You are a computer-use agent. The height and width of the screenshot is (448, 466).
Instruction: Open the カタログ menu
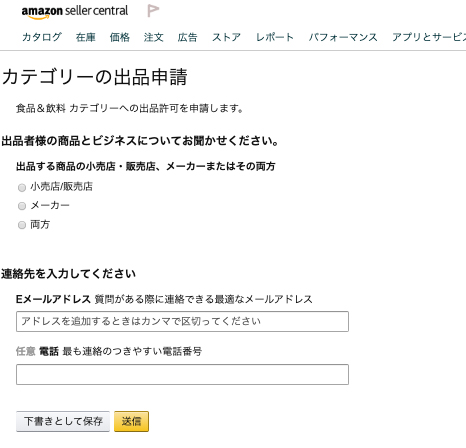pyautogui.click(x=42, y=37)
